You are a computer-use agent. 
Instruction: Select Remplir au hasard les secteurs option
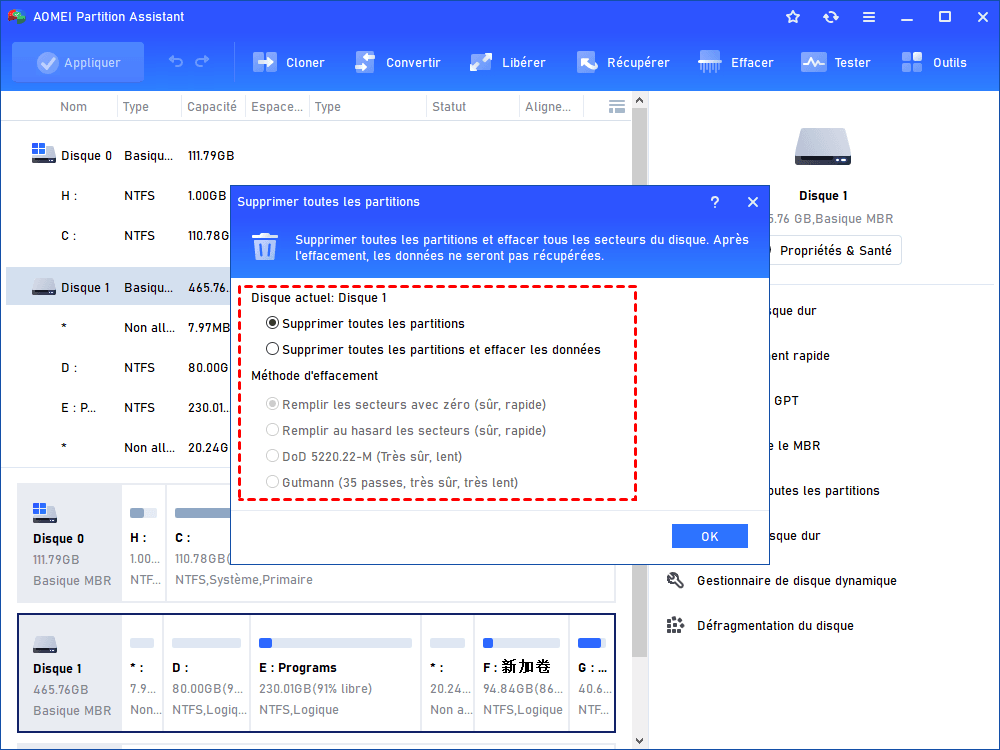click(406, 430)
